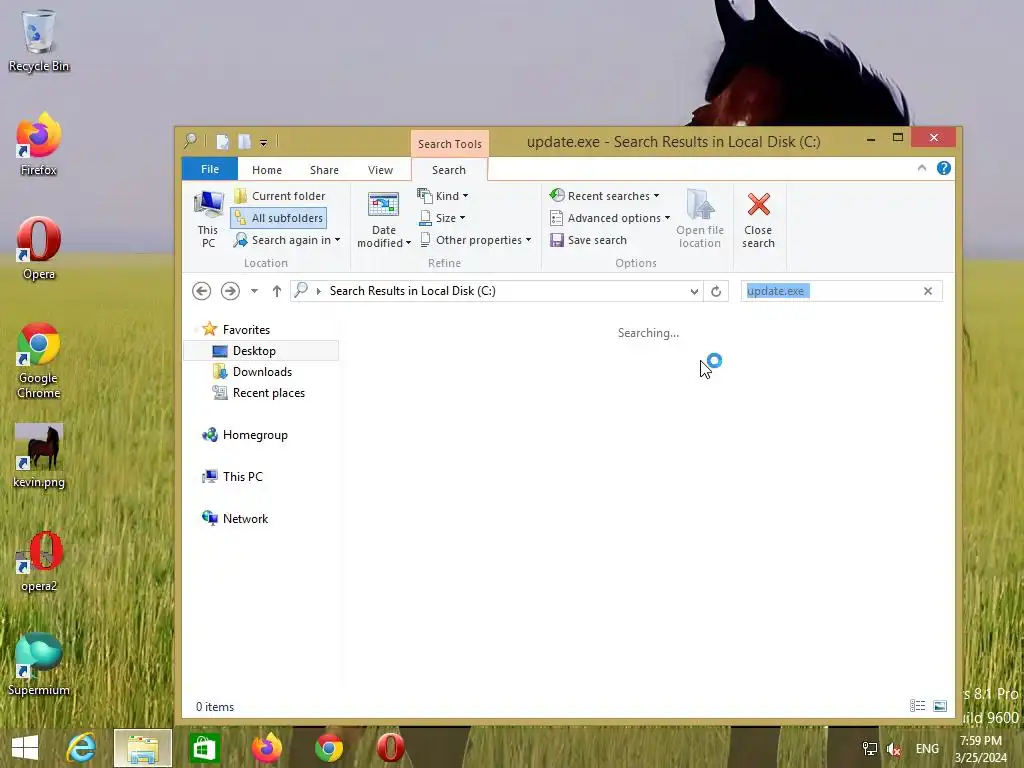Open the Recycle Bin desktop icon
Image resolution: width=1024 pixels, height=768 pixels.
(39, 40)
